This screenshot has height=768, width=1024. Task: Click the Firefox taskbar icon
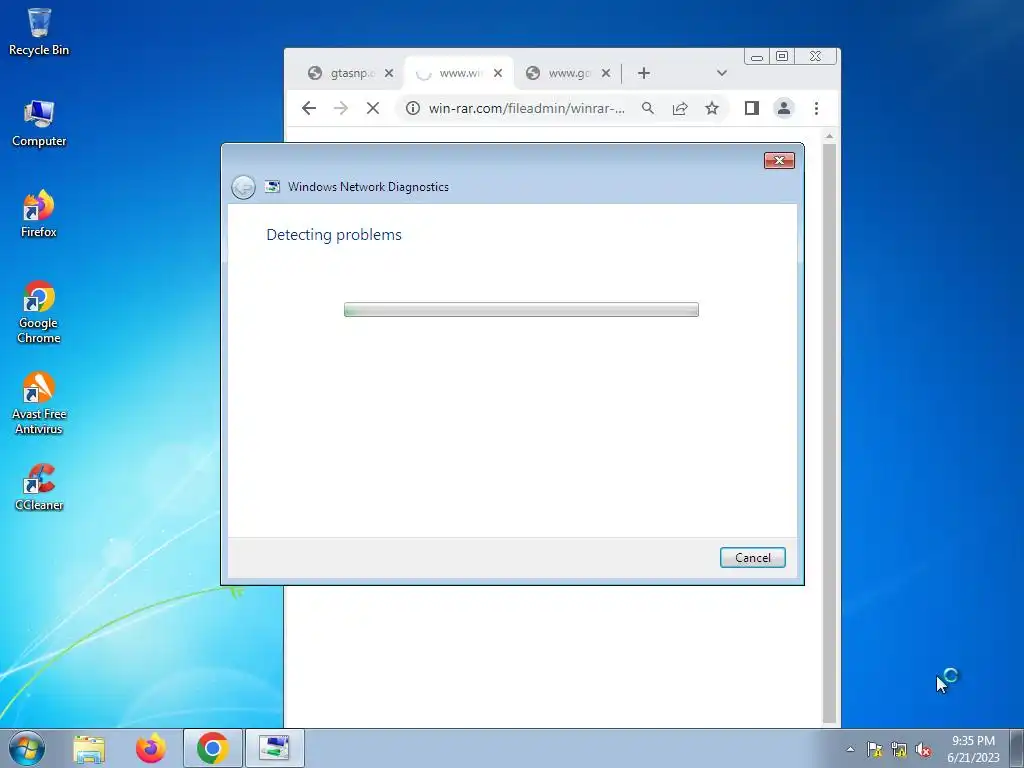[x=151, y=748]
